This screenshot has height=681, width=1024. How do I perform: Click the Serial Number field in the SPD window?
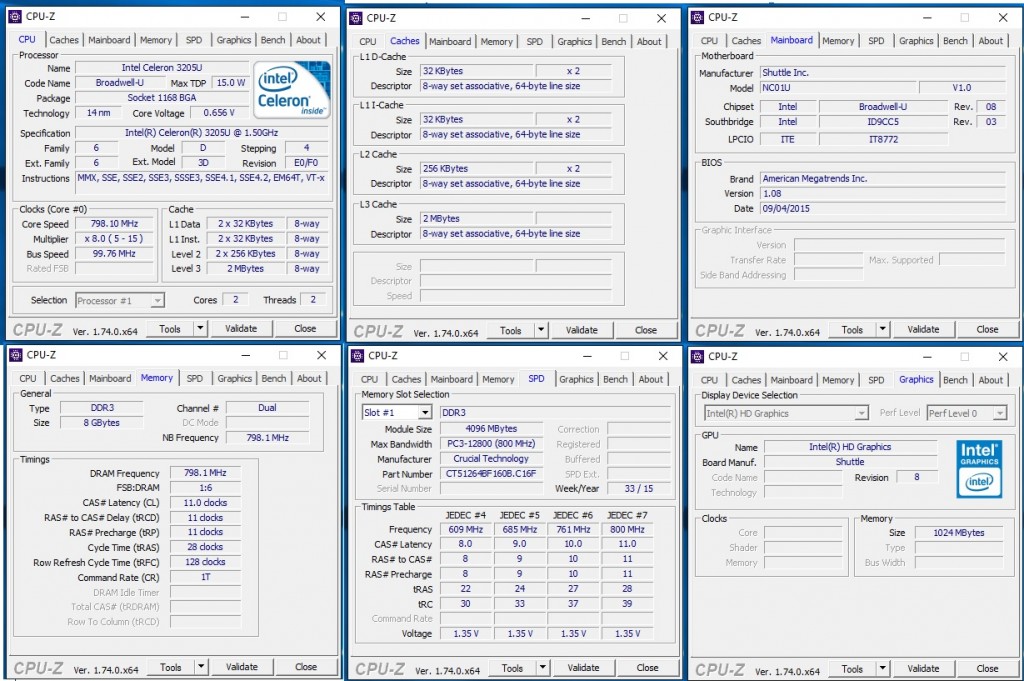[492, 489]
